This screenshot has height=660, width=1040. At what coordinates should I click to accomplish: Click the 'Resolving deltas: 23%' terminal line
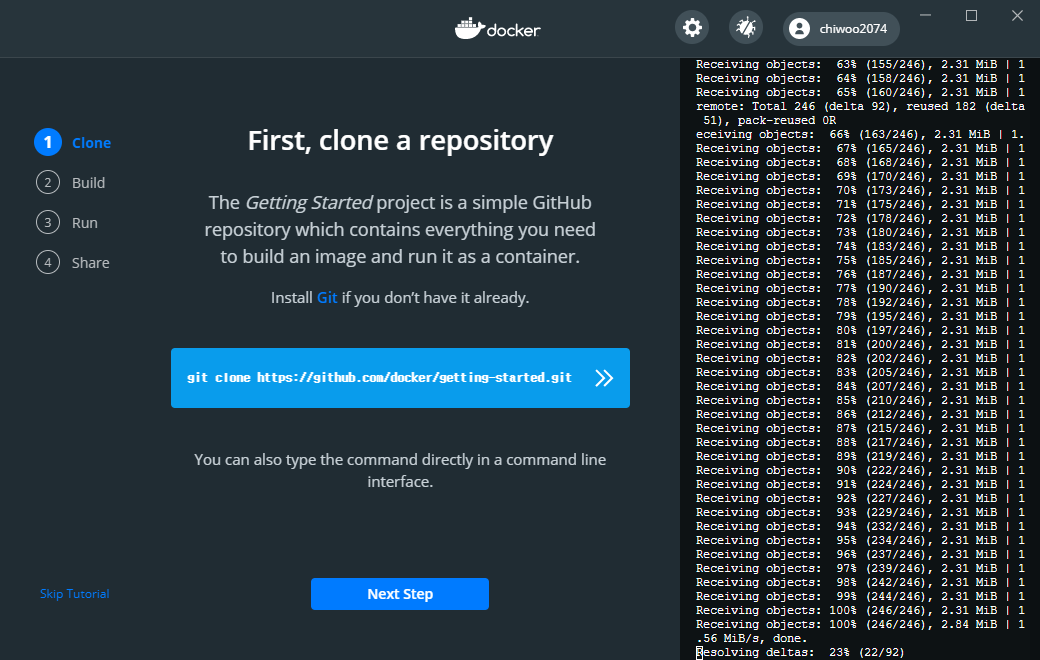[x=800, y=653]
